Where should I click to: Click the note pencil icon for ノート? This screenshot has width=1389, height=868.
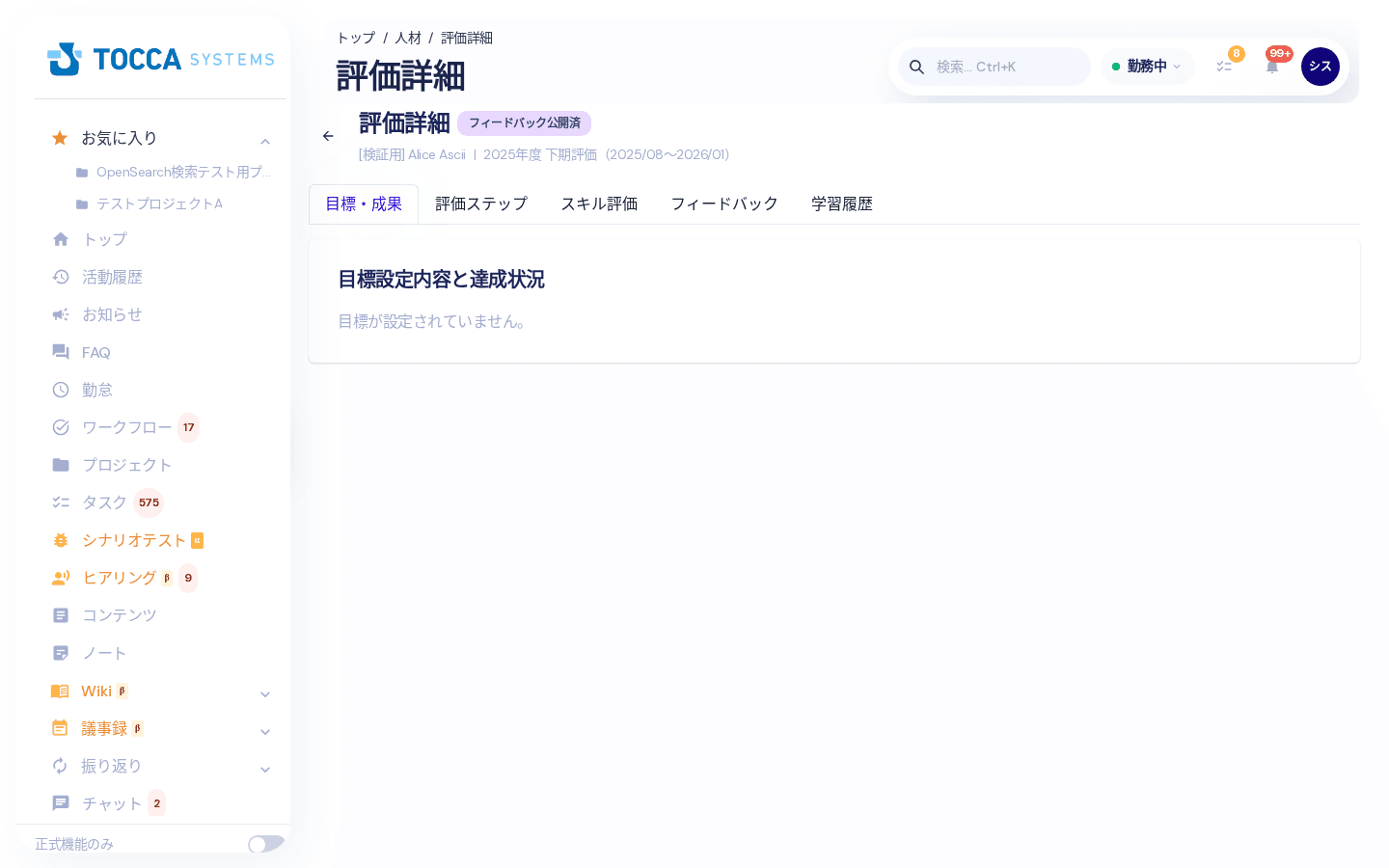click(x=61, y=653)
